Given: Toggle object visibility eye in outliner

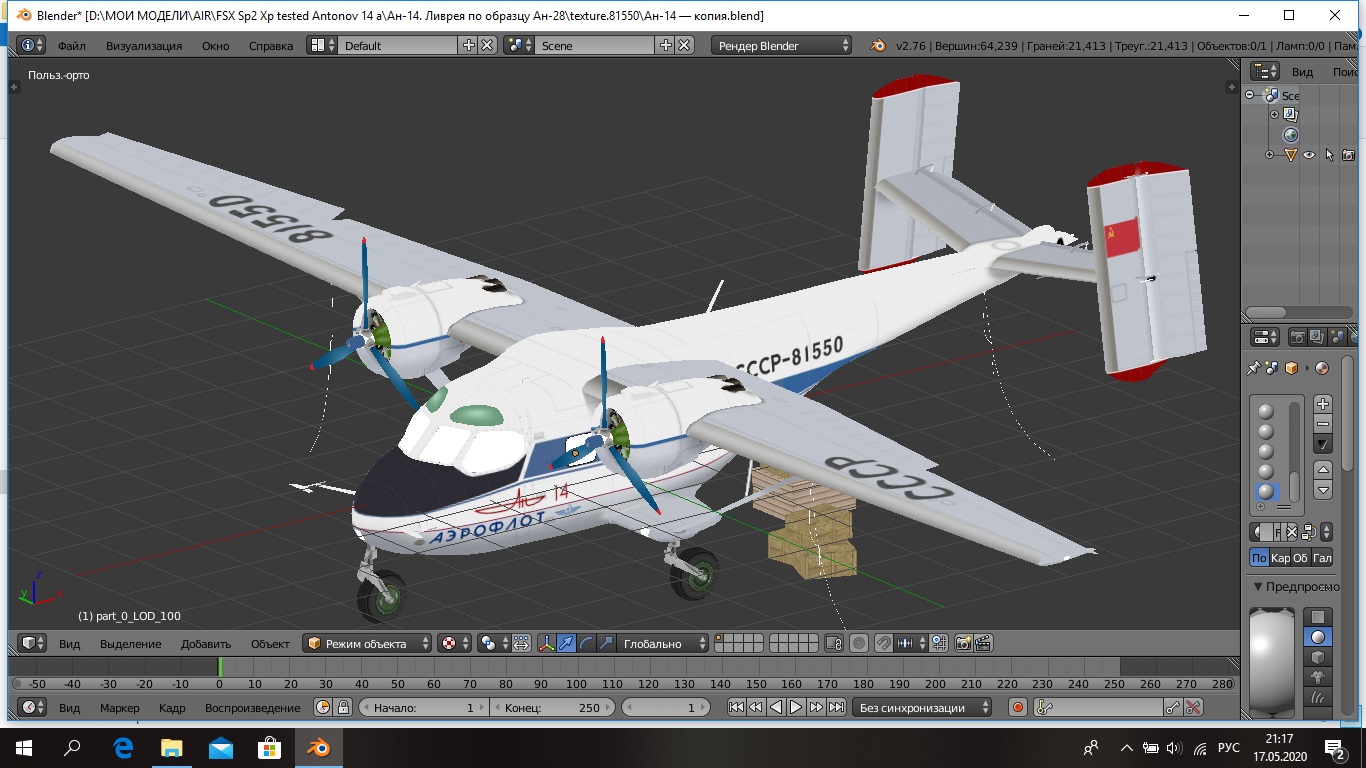Looking at the screenshot, I should pos(1308,155).
